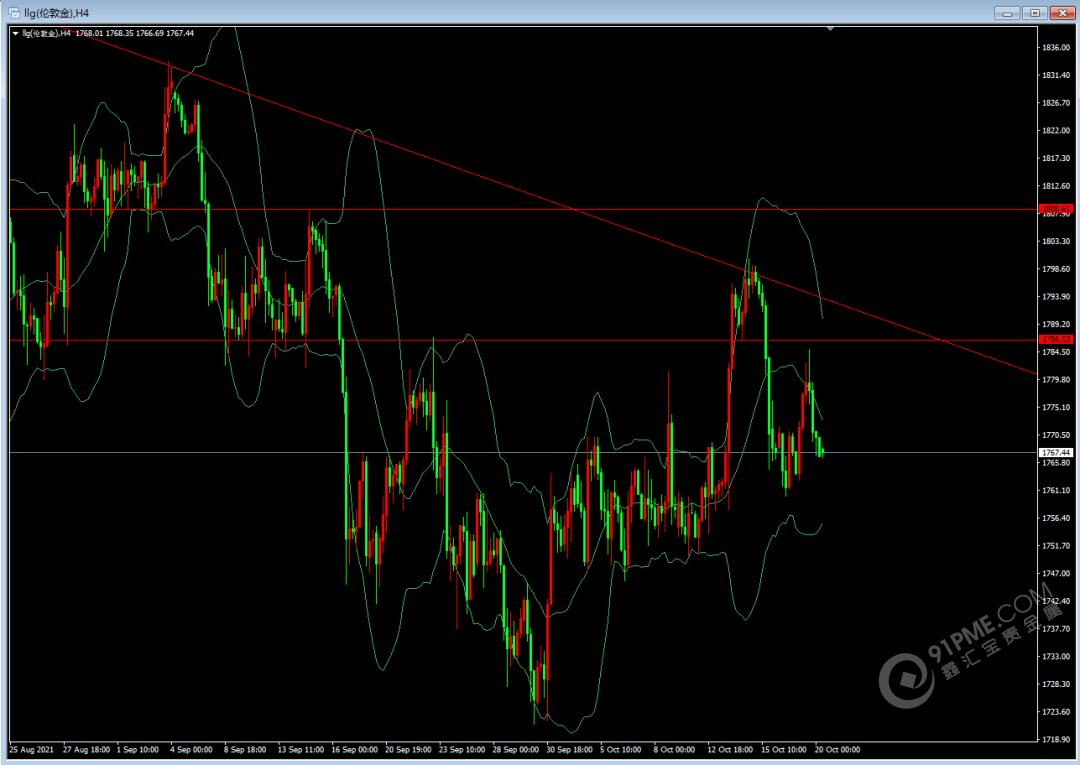The image size is (1080, 765).
Task: Click the 1779.80 price axis label
Action: pyautogui.click(x=1057, y=379)
